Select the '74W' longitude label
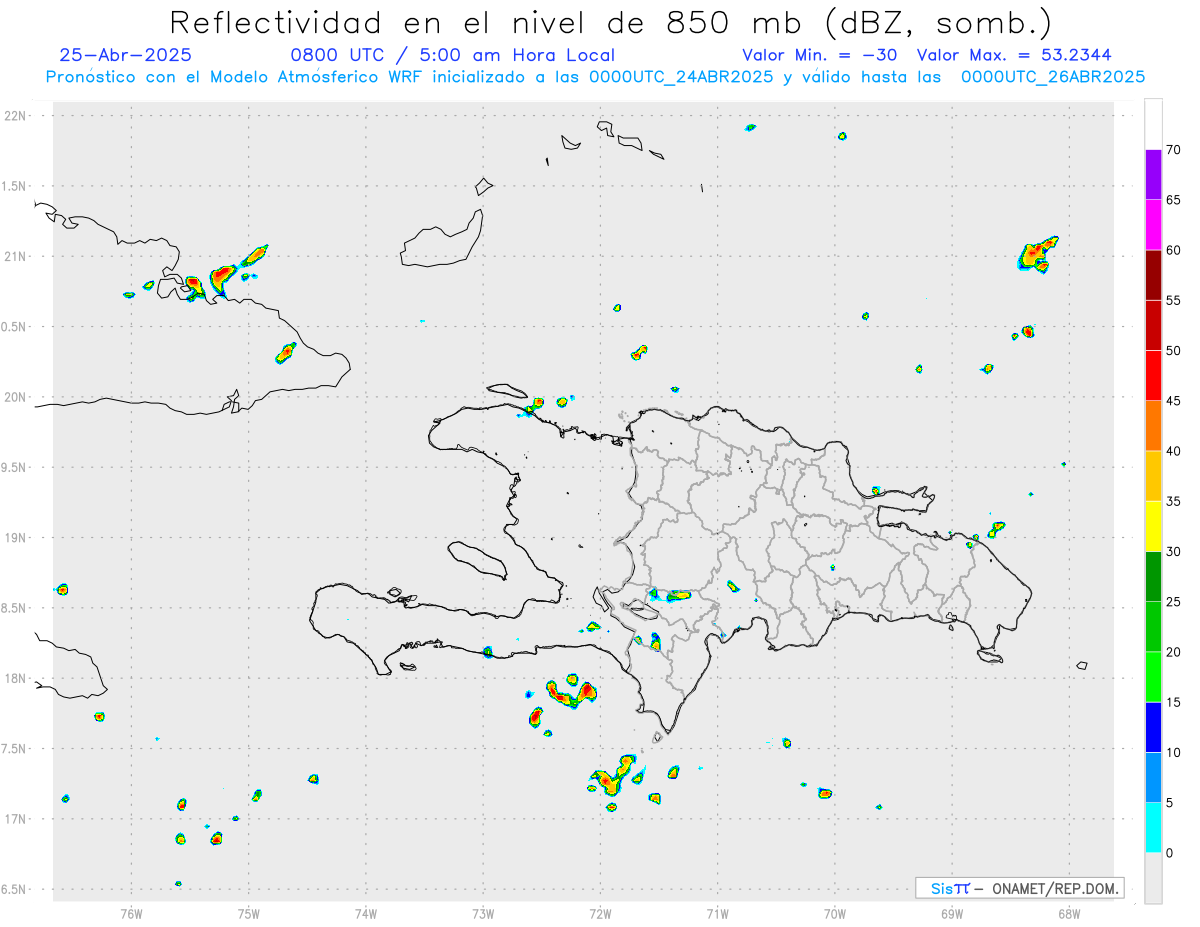The width and height of the screenshot is (1200, 927). [366, 914]
